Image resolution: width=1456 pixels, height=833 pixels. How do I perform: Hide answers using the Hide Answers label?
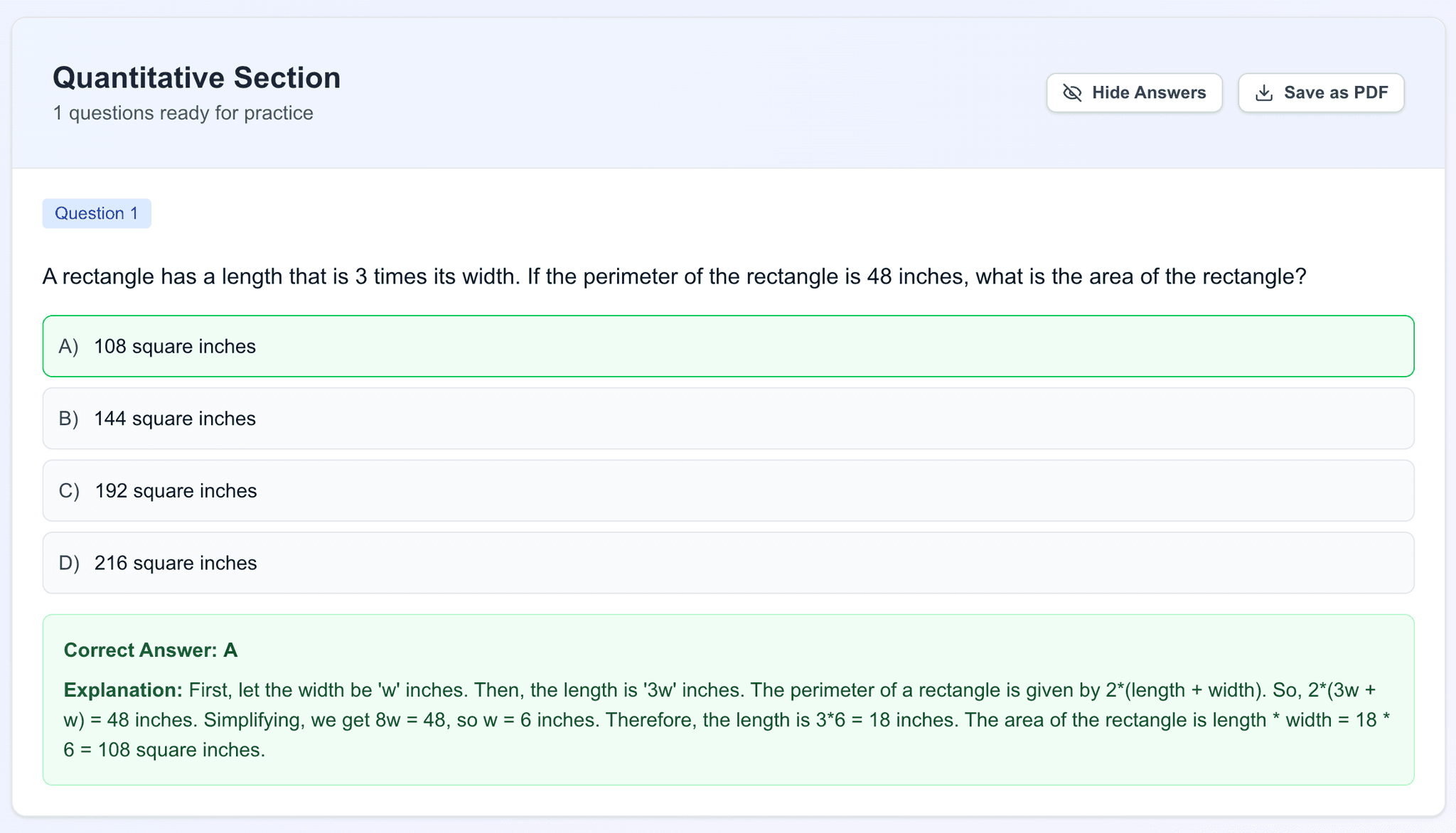pos(1148,93)
